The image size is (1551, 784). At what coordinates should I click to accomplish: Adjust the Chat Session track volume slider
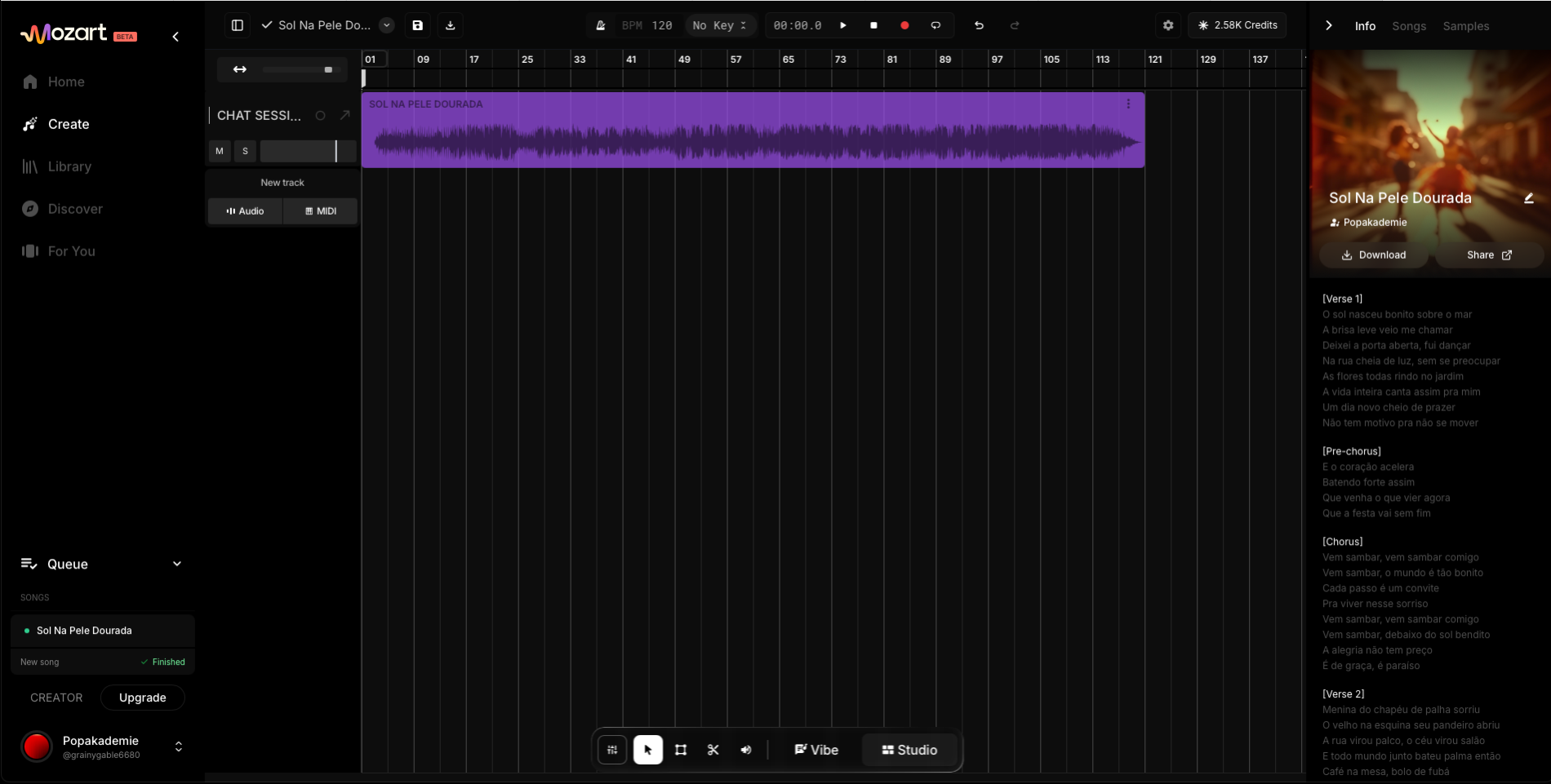click(308, 151)
